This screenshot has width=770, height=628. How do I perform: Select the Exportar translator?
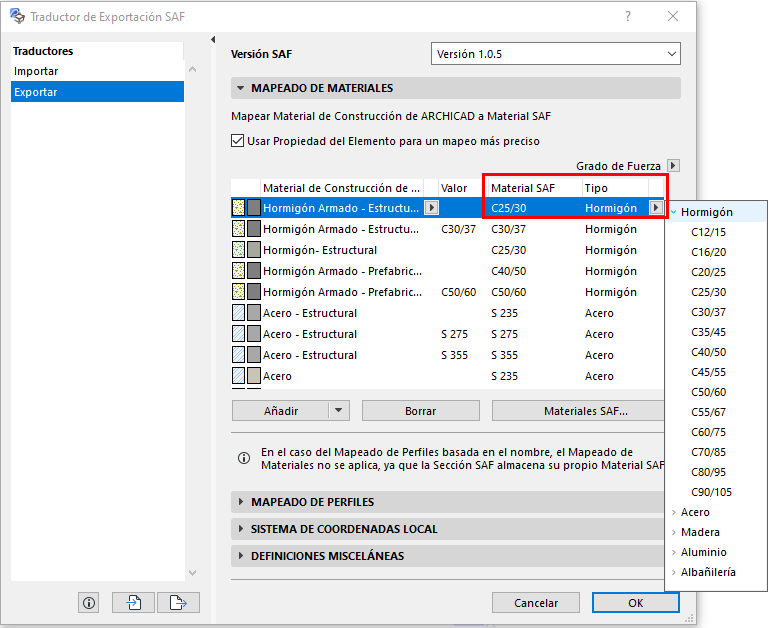[x=97, y=92]
